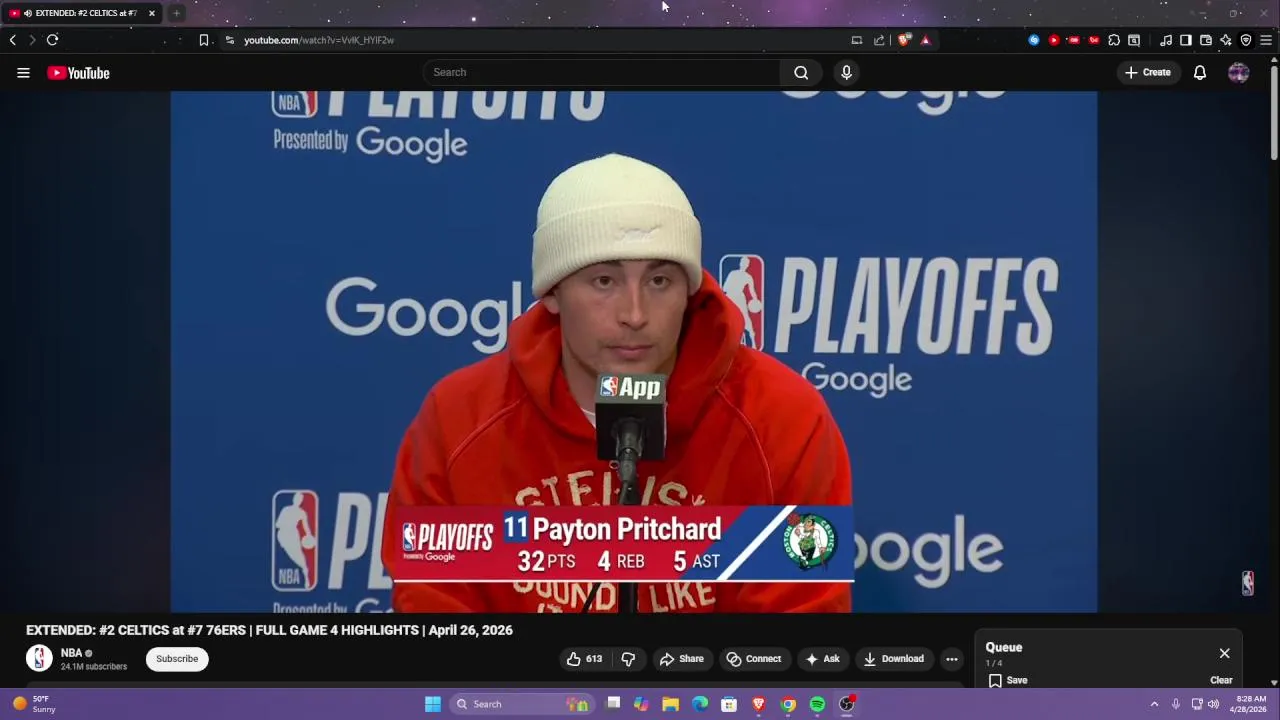Open Brave Rewards triangle icon

coord(925,40)
